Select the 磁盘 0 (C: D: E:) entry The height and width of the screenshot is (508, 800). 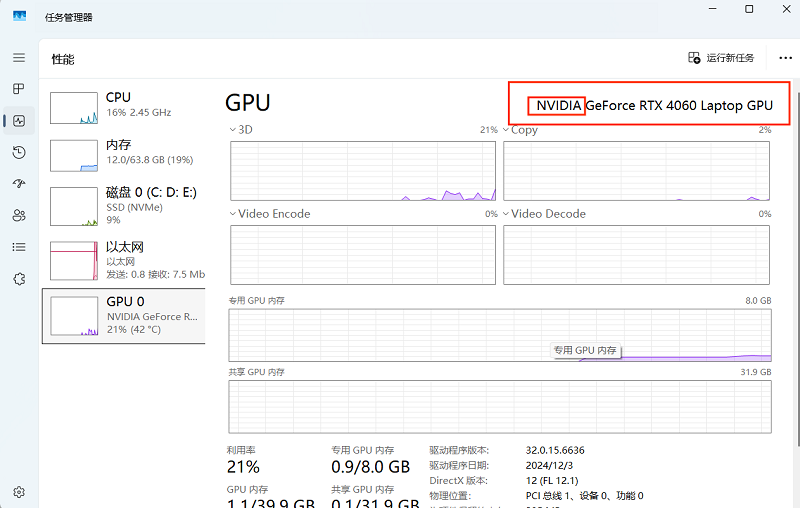tap(124, 206)
